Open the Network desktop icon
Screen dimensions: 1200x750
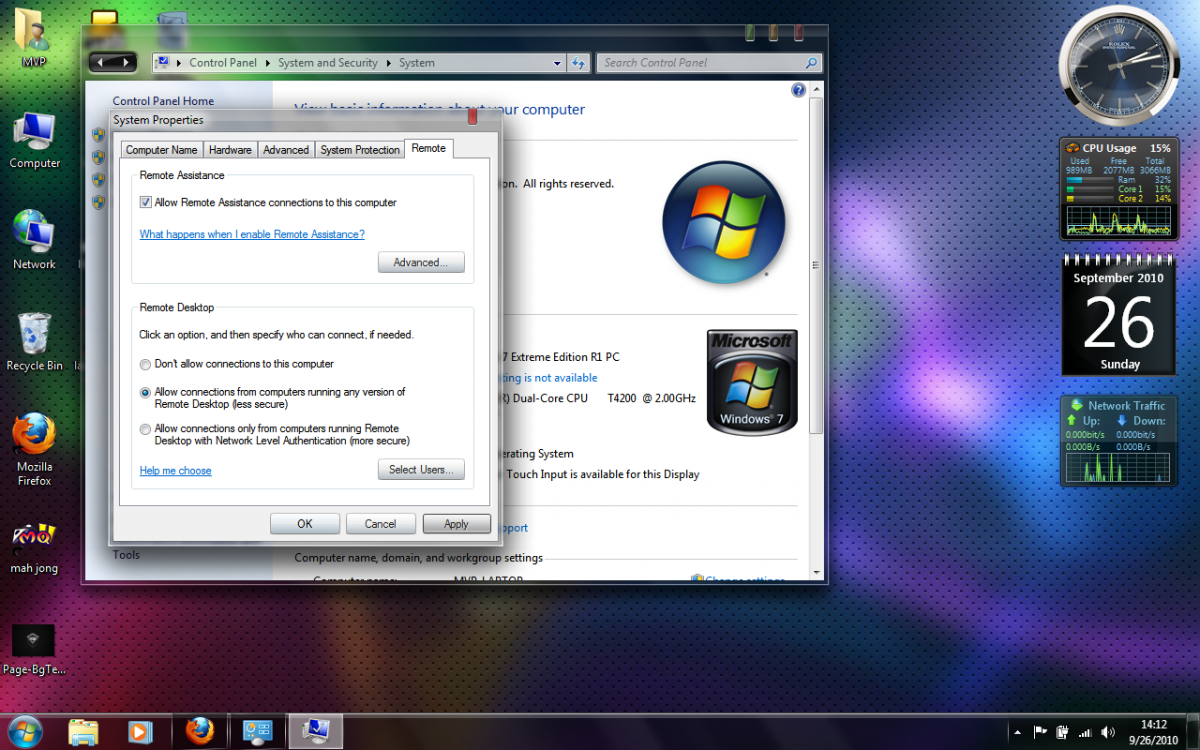pos(34,240)
